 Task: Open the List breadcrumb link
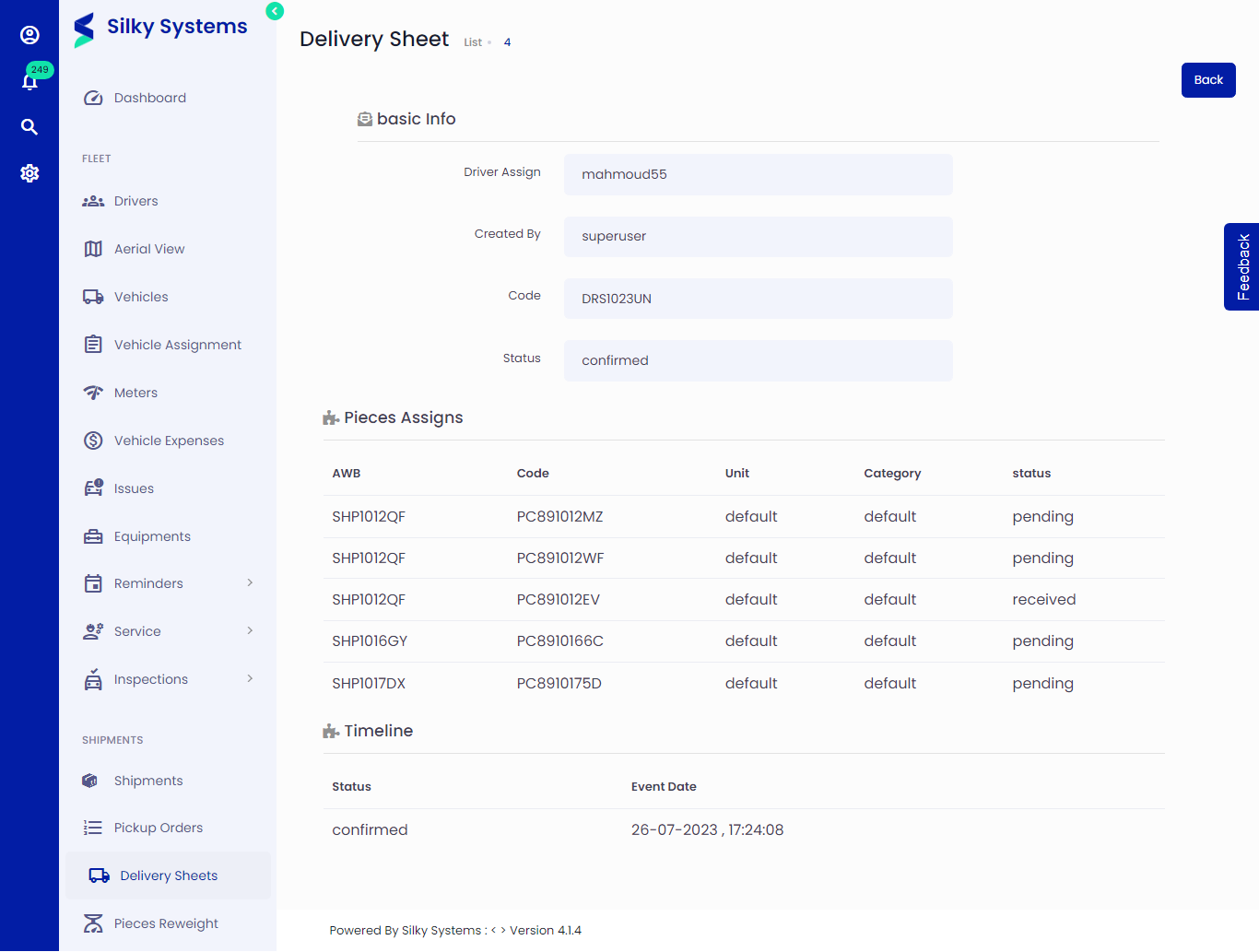[472, 41]
